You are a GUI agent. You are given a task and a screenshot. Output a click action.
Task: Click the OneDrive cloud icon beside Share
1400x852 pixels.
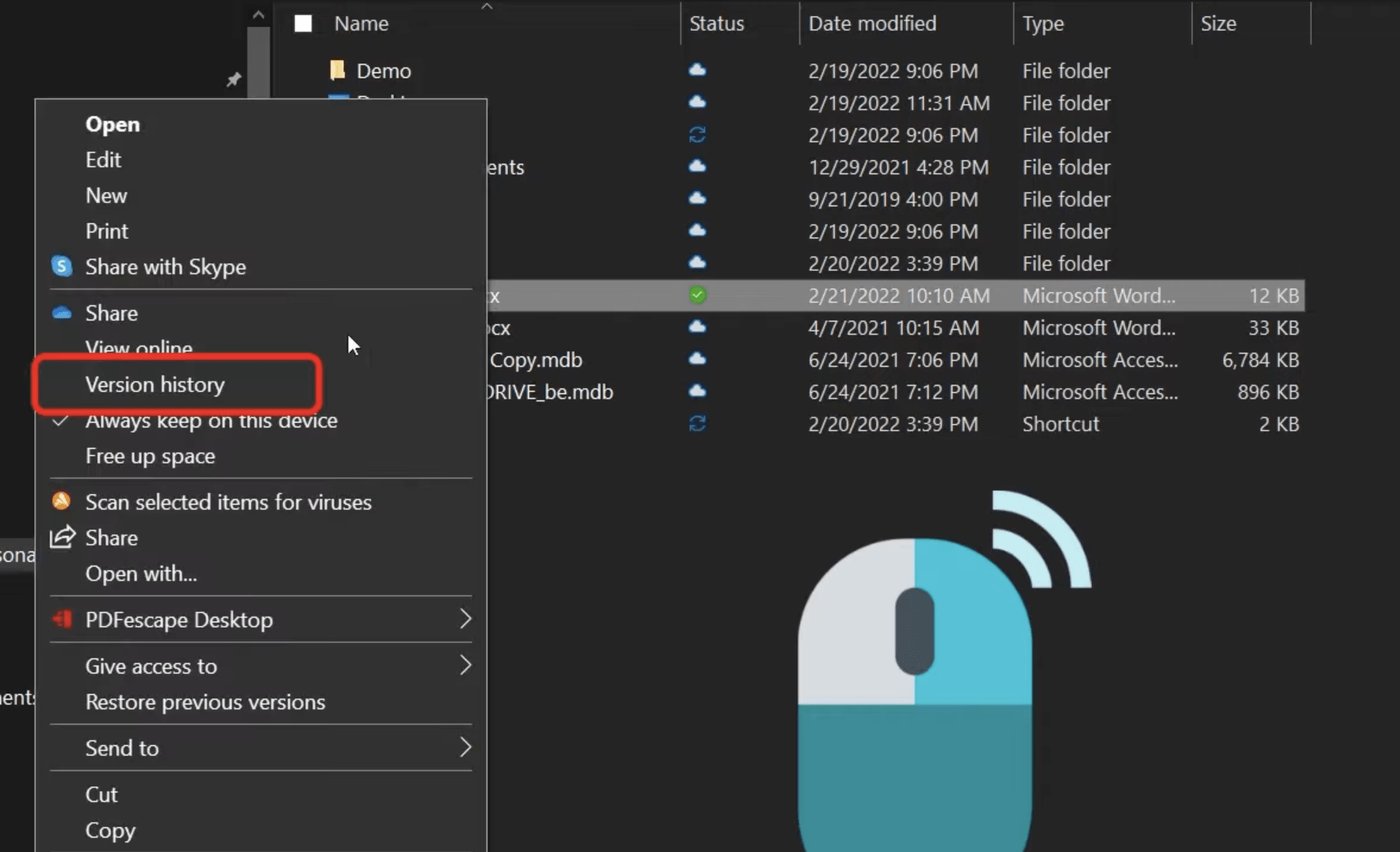[x=62, y=313]
